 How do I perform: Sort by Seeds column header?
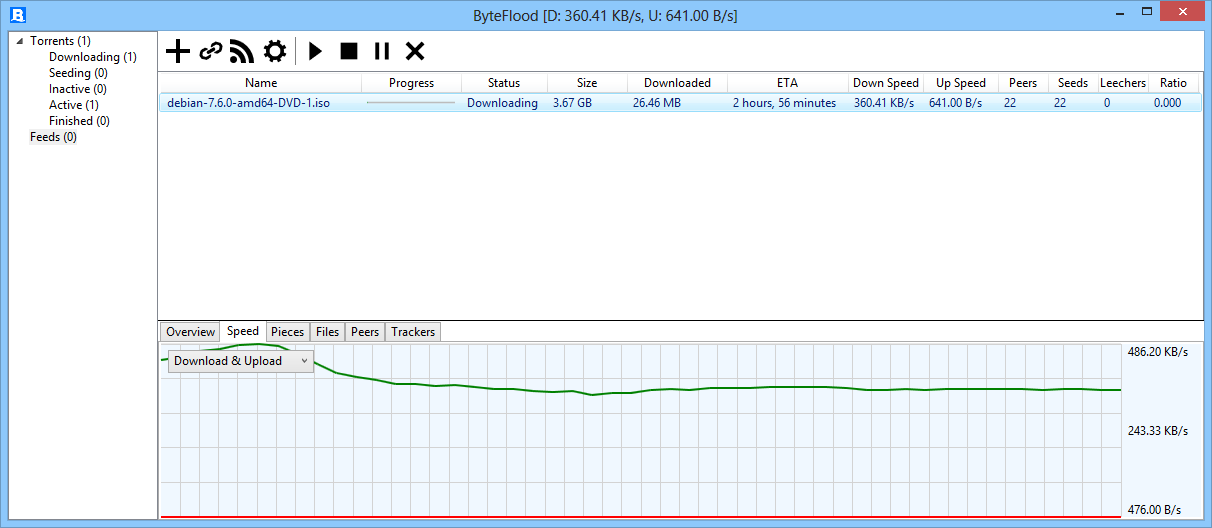(x=1073, y=83)
